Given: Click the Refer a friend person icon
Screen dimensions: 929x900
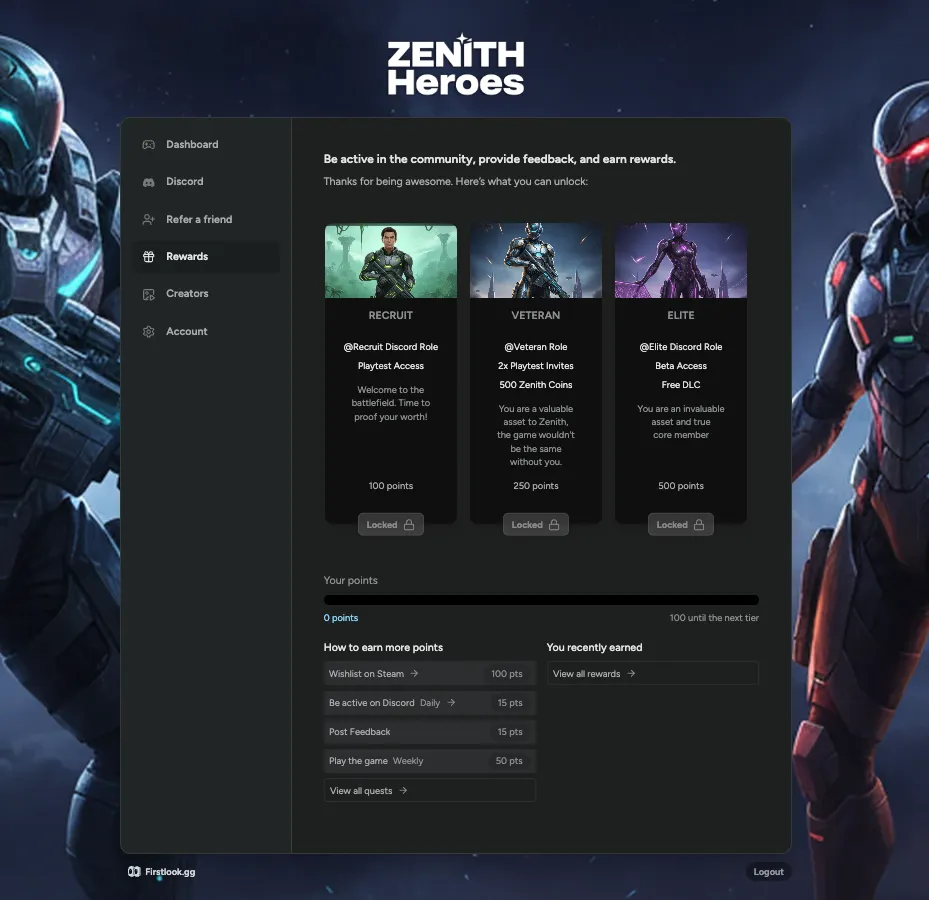Looking at the screenshot, I should (x=148, y=220).
